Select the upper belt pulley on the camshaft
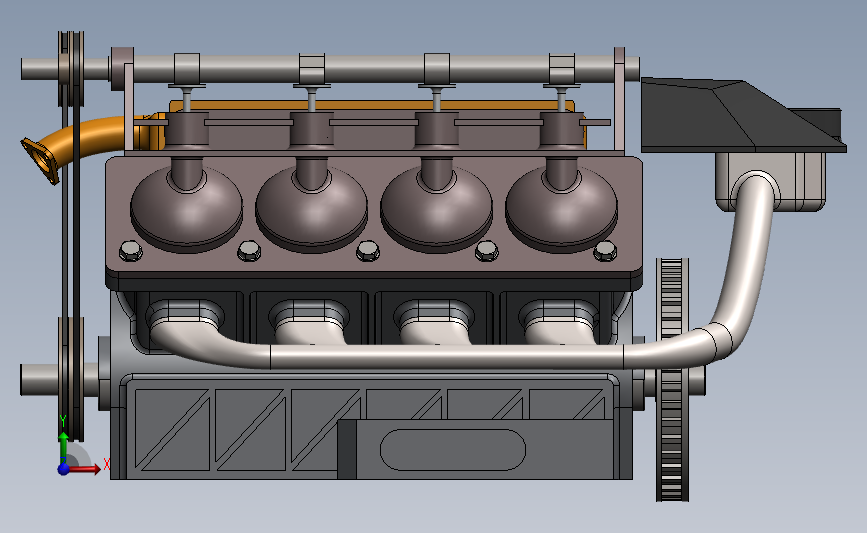 coord(71,68)
